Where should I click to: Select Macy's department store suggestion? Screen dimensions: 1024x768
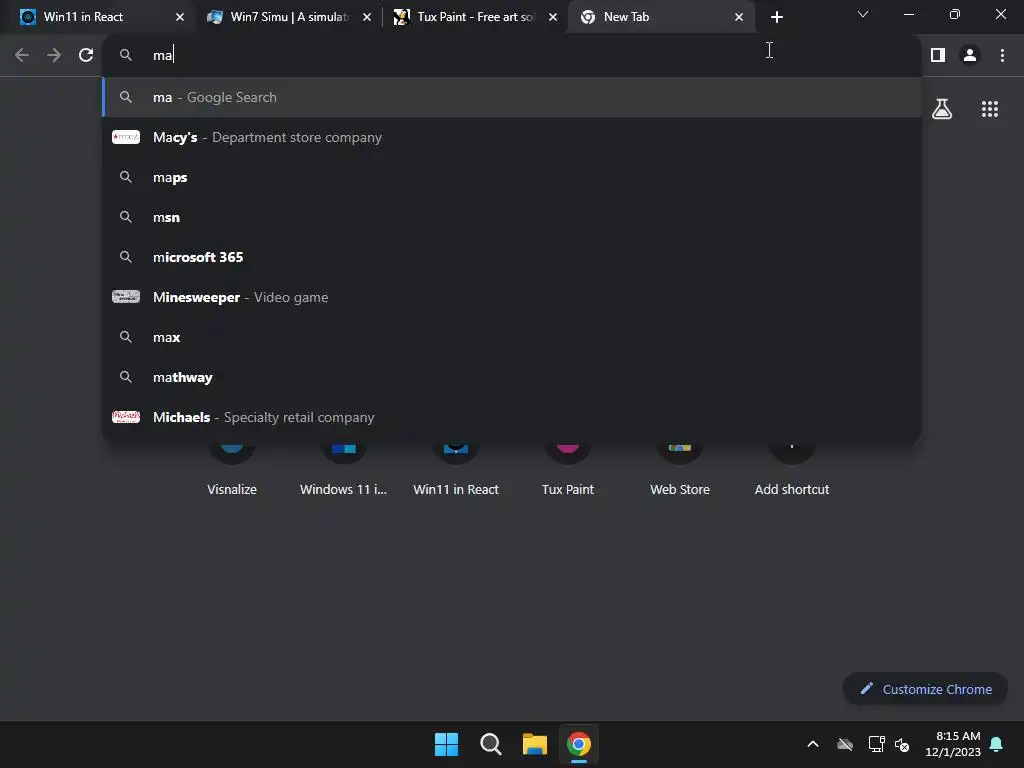coord(511,137)
